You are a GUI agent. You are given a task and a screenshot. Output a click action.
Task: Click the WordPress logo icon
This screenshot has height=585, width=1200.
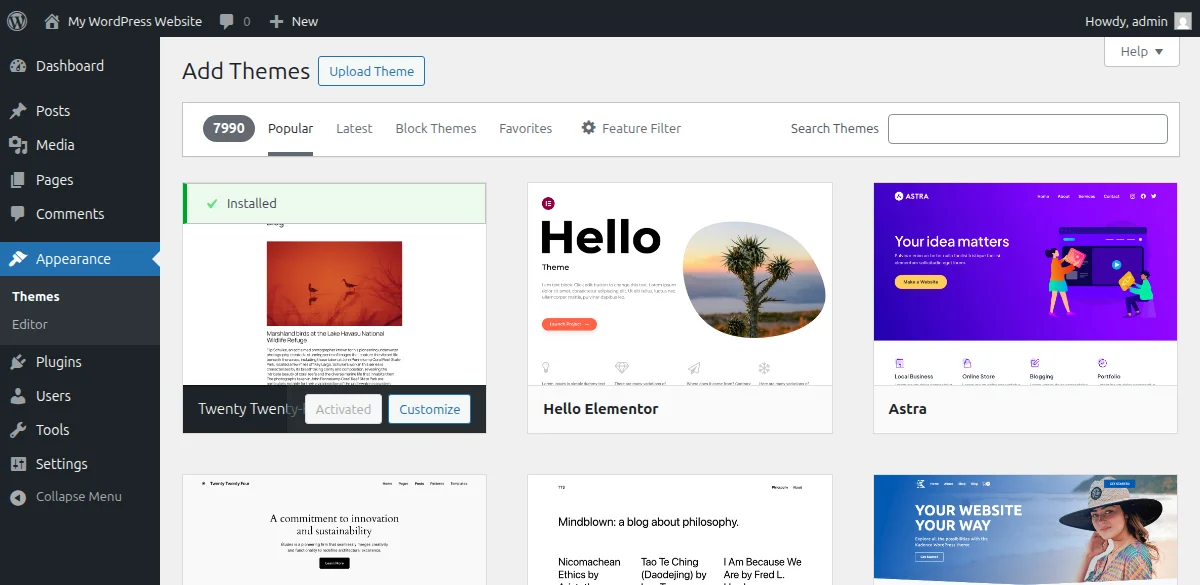coord(17,20)
